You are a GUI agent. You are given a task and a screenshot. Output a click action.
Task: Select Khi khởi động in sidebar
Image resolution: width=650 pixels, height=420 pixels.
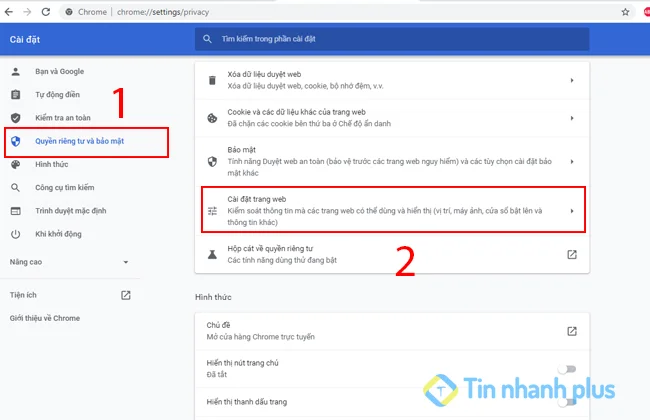point(58,234)
